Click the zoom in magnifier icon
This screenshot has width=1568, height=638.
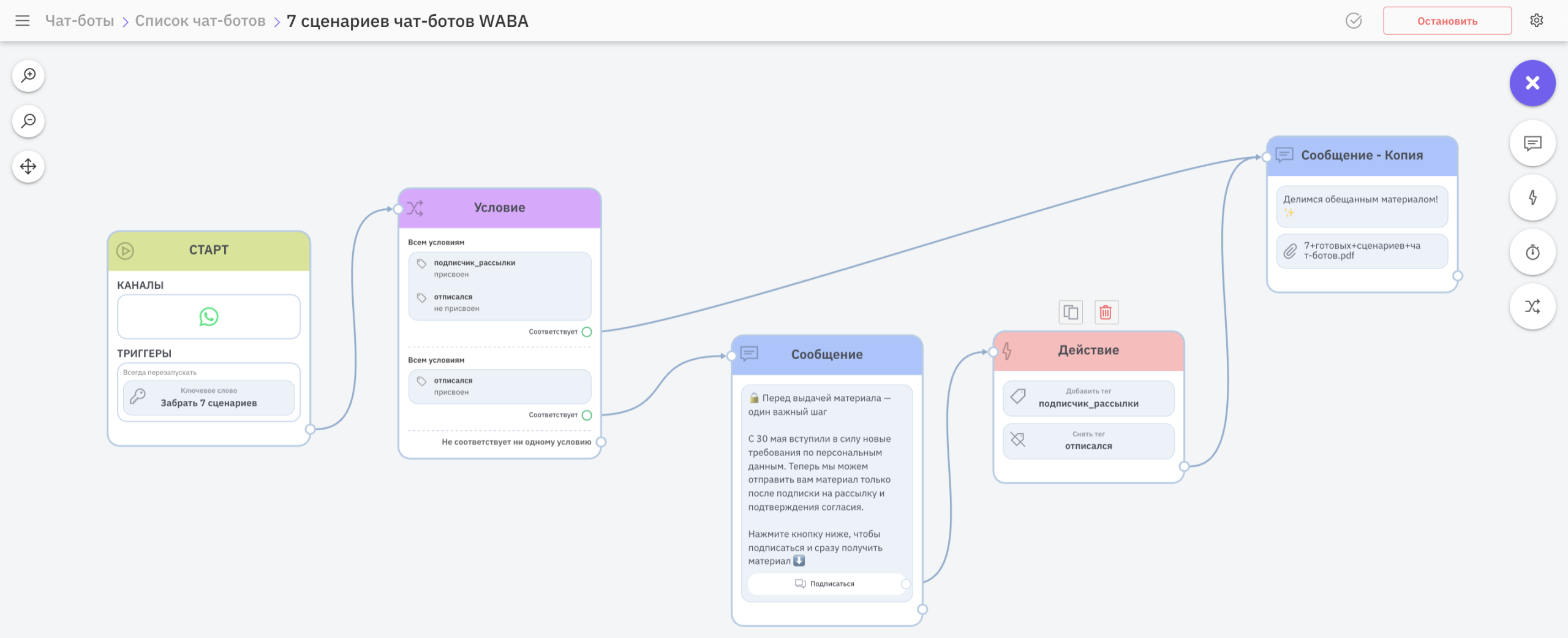(x=28, y=76)
